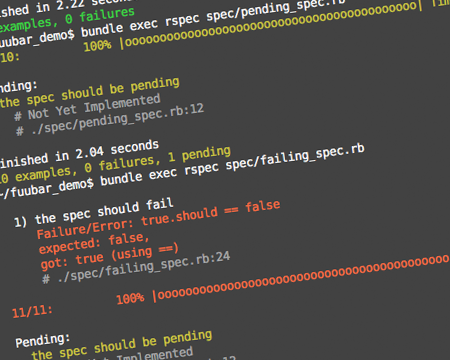
Task: Click the prompt "~/fuubar_demo$"
Action: (x=47, y=189)
